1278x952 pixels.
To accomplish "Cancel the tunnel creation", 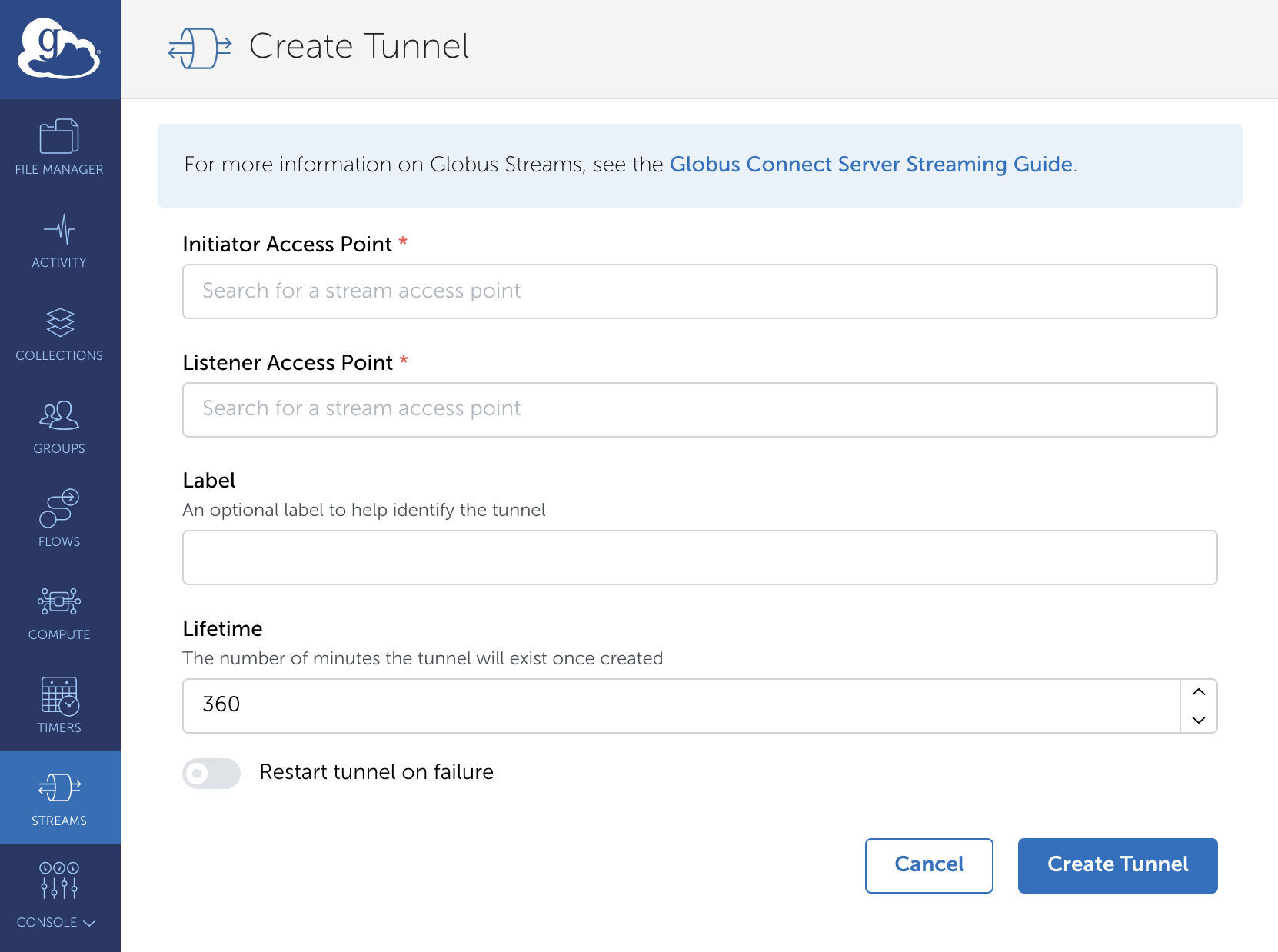I will coord(929,866).
